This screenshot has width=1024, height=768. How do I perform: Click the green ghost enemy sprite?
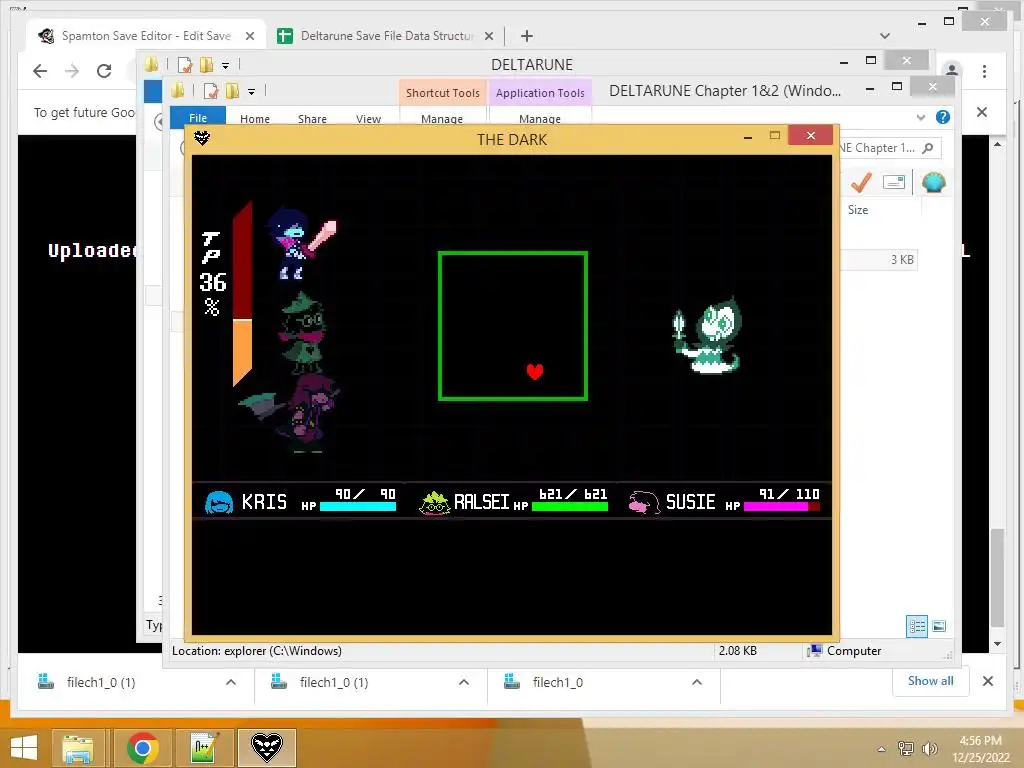(707, 336)
